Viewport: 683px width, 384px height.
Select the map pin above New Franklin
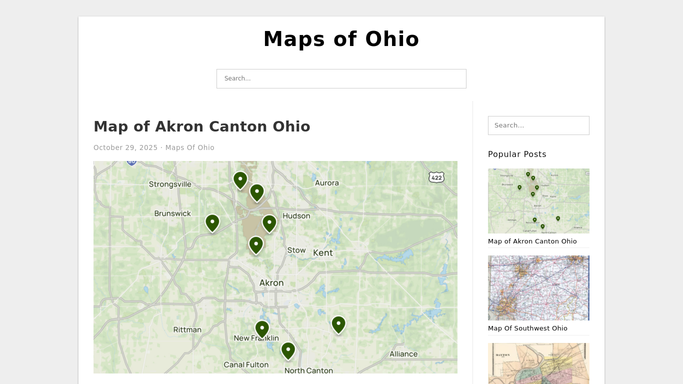tap(262, 330)
